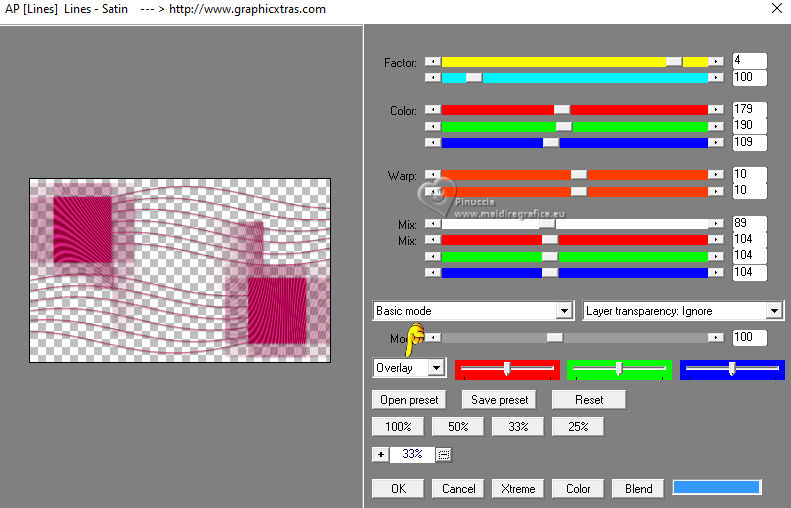Click the Mode value field showing 100

point(750,337)
